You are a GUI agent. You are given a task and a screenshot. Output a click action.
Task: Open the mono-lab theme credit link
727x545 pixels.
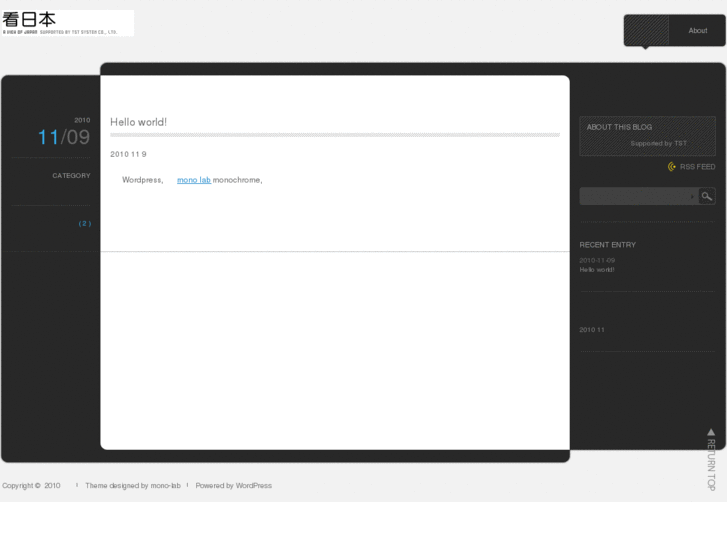click(166, 486)
